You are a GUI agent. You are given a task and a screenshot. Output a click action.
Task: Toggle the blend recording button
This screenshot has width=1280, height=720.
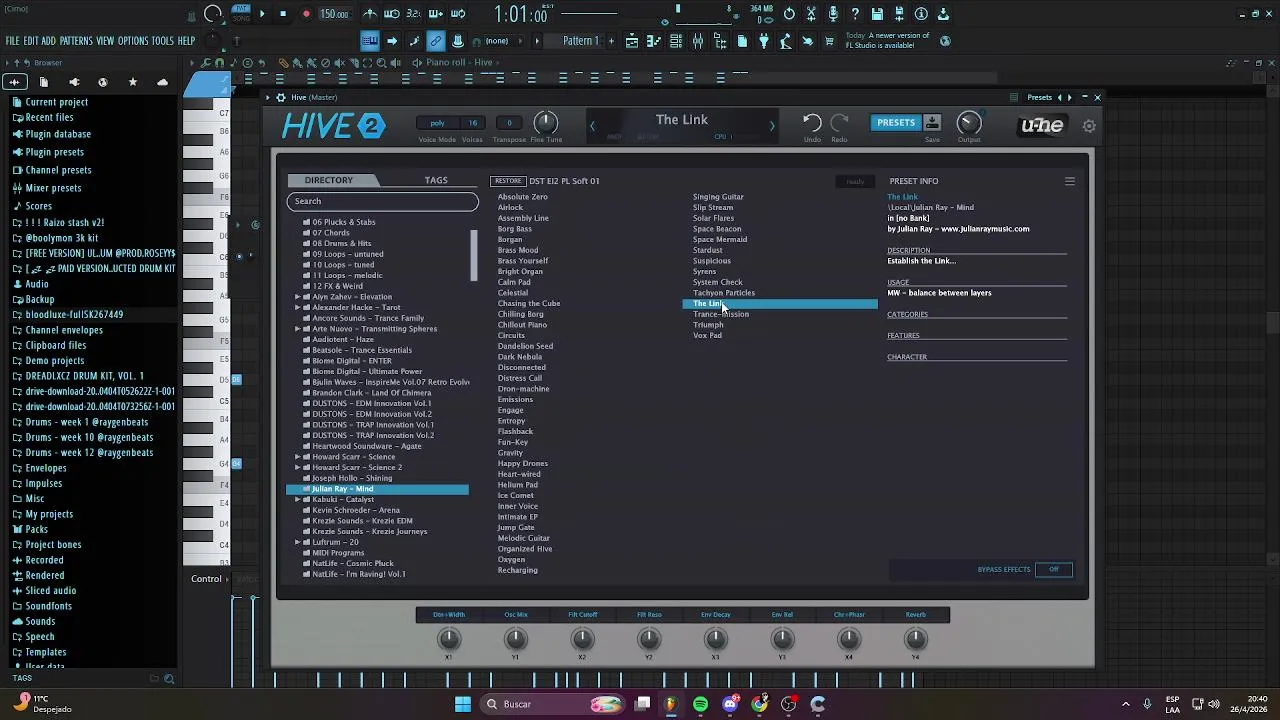tap(436, 14)
